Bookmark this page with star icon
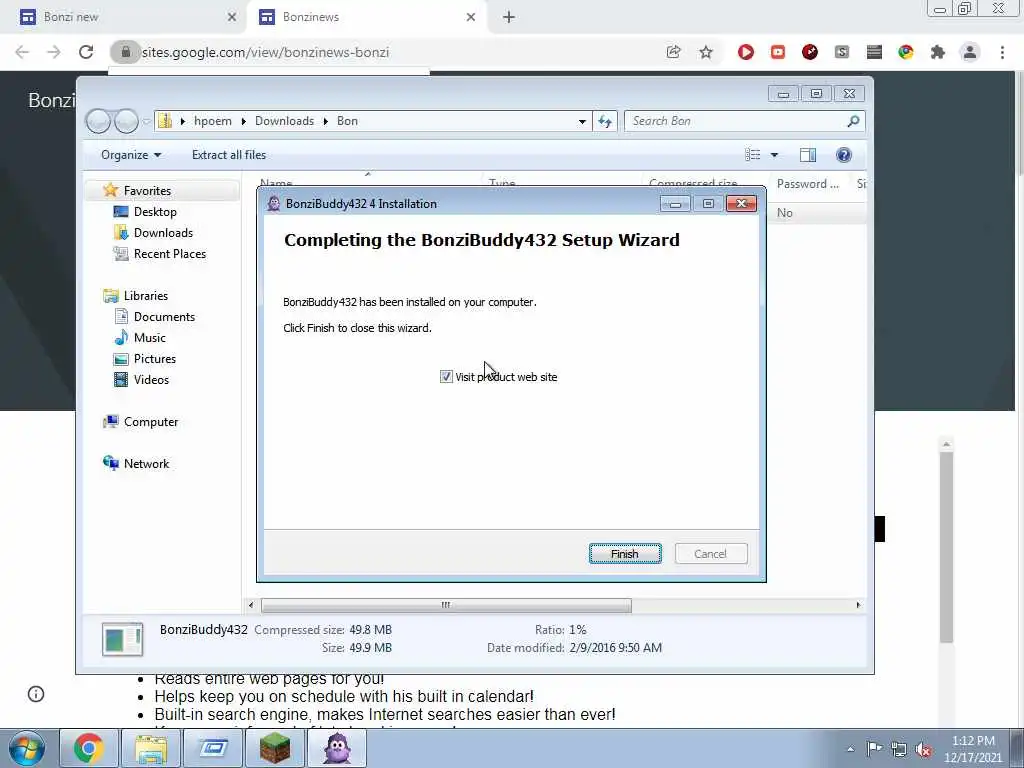 tap(706, 52)
